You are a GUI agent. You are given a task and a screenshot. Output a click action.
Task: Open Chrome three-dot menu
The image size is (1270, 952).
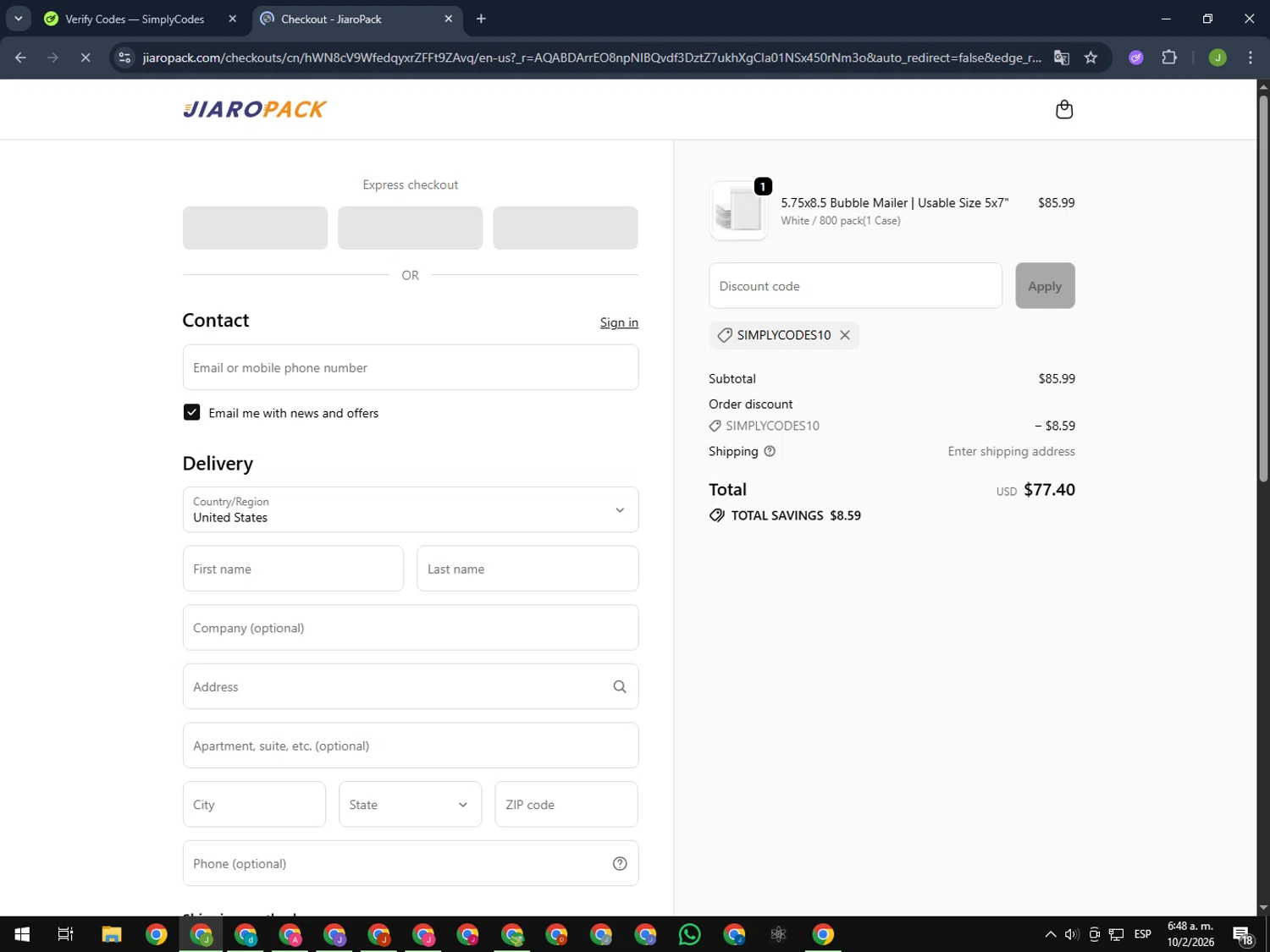[1251, 58]
